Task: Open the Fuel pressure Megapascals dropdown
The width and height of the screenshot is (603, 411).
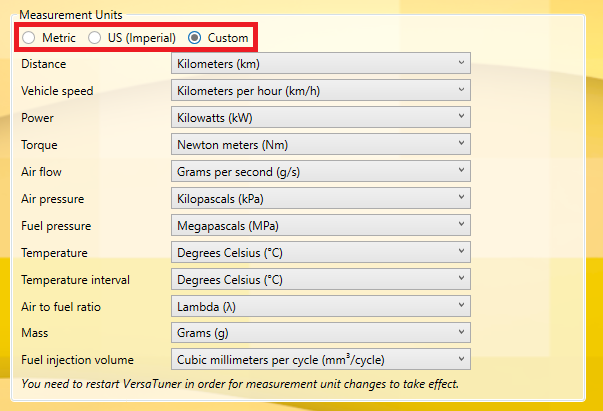Action: coord(321,225)
